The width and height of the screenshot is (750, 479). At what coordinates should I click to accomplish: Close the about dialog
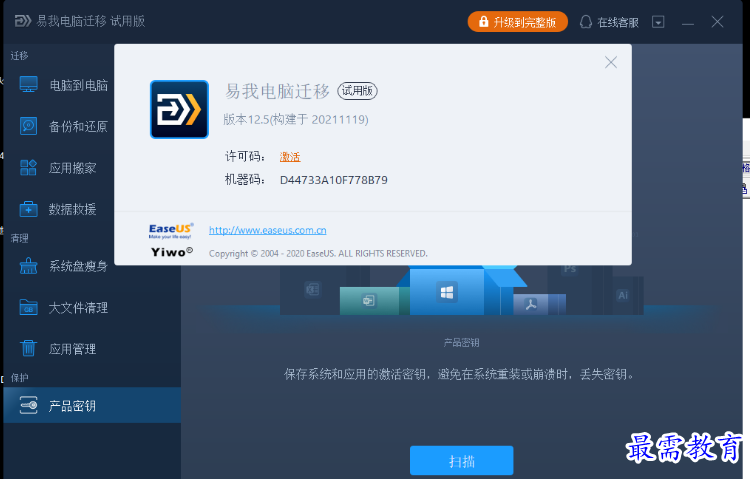(611, 62)
